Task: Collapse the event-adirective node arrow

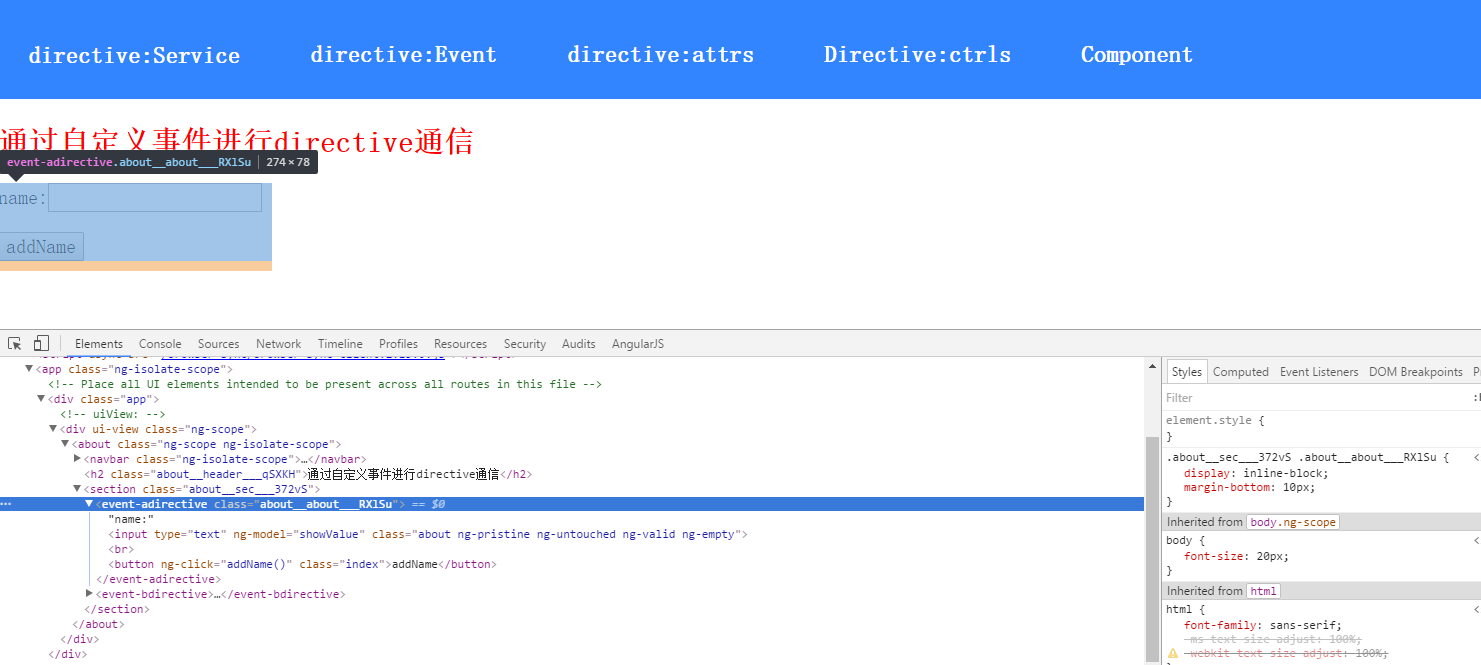Action: pos(89,504)
